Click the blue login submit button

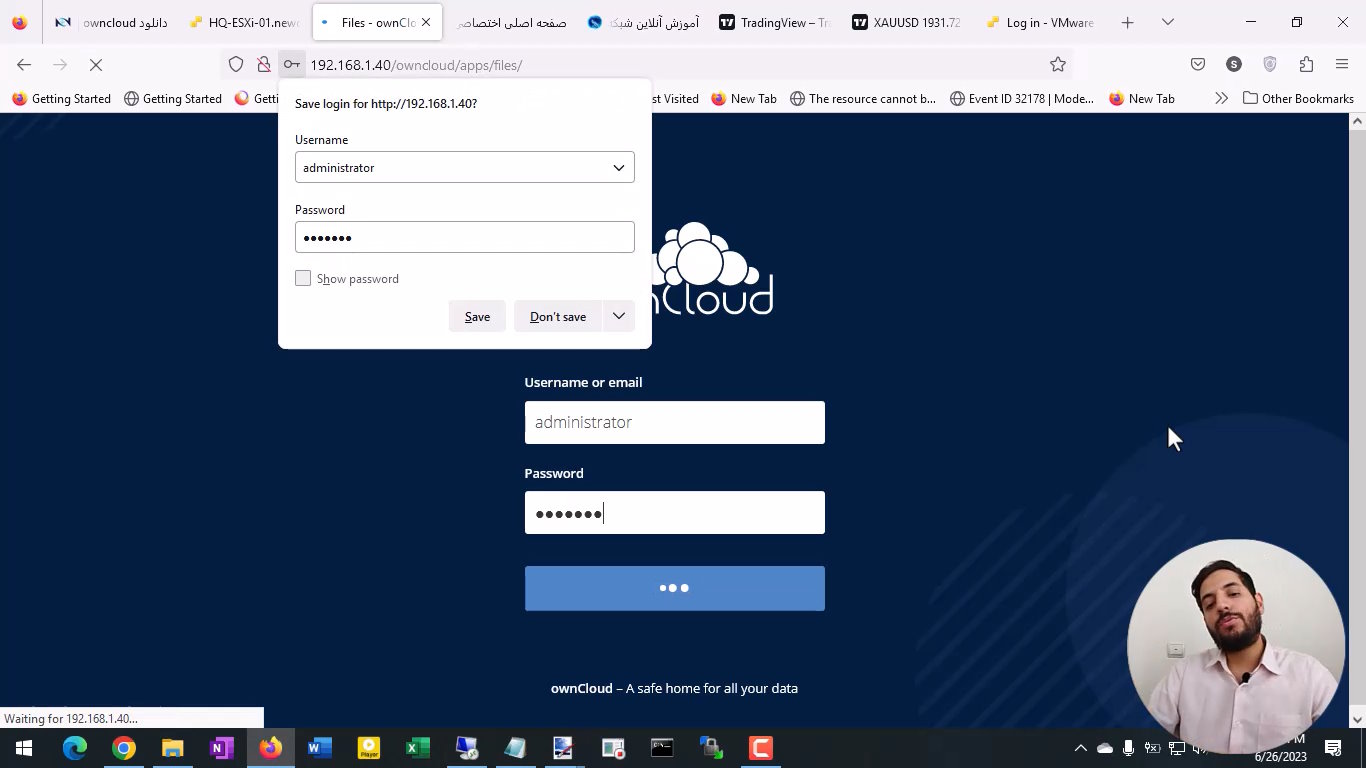(675, 588)
